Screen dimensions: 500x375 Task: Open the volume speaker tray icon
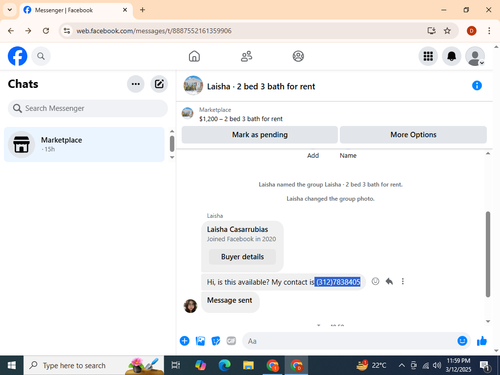click(437, 365)
